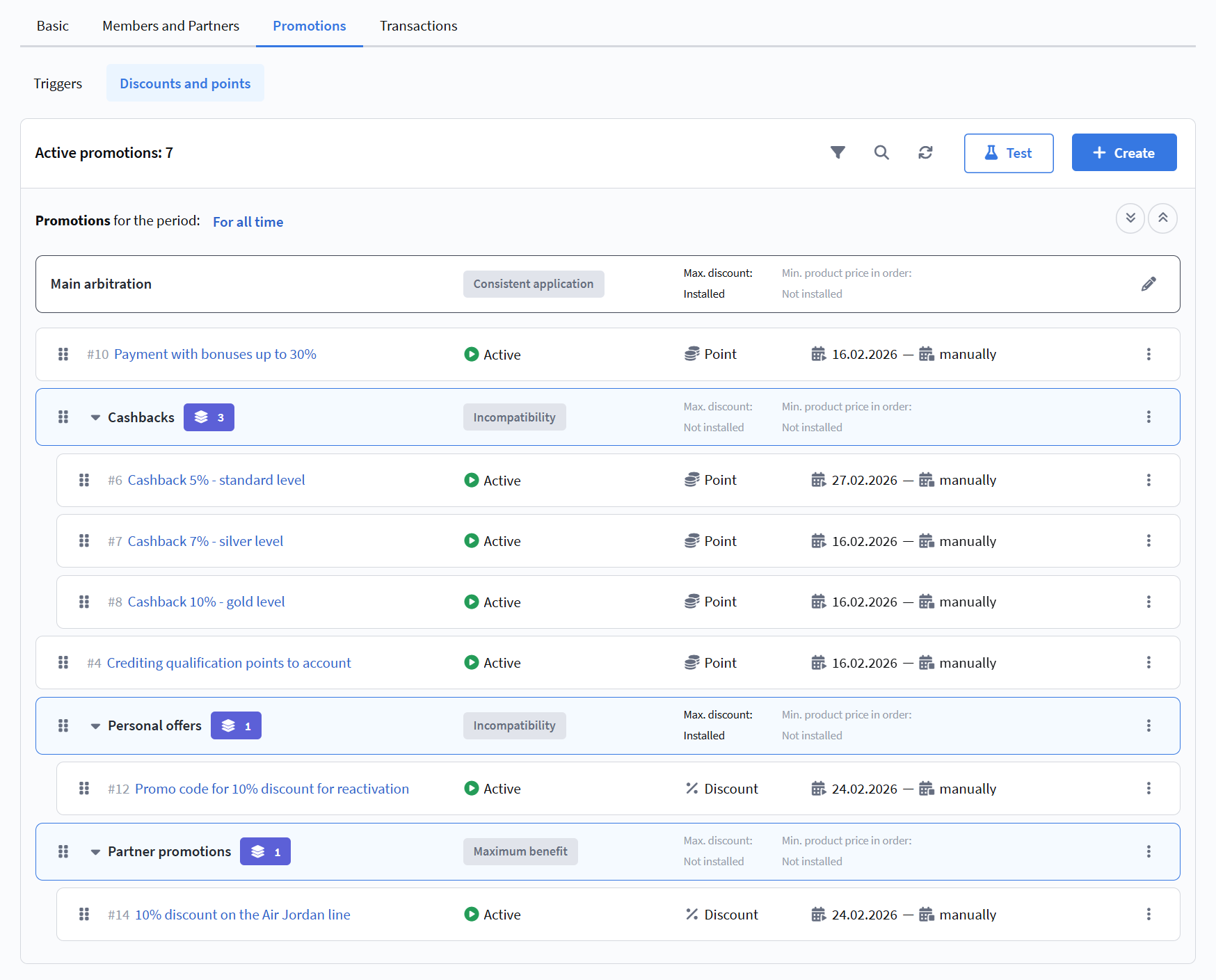Select the Triggers sub-tab
The height and width of the screenshot is (980, 1216).
click(58, 83)
